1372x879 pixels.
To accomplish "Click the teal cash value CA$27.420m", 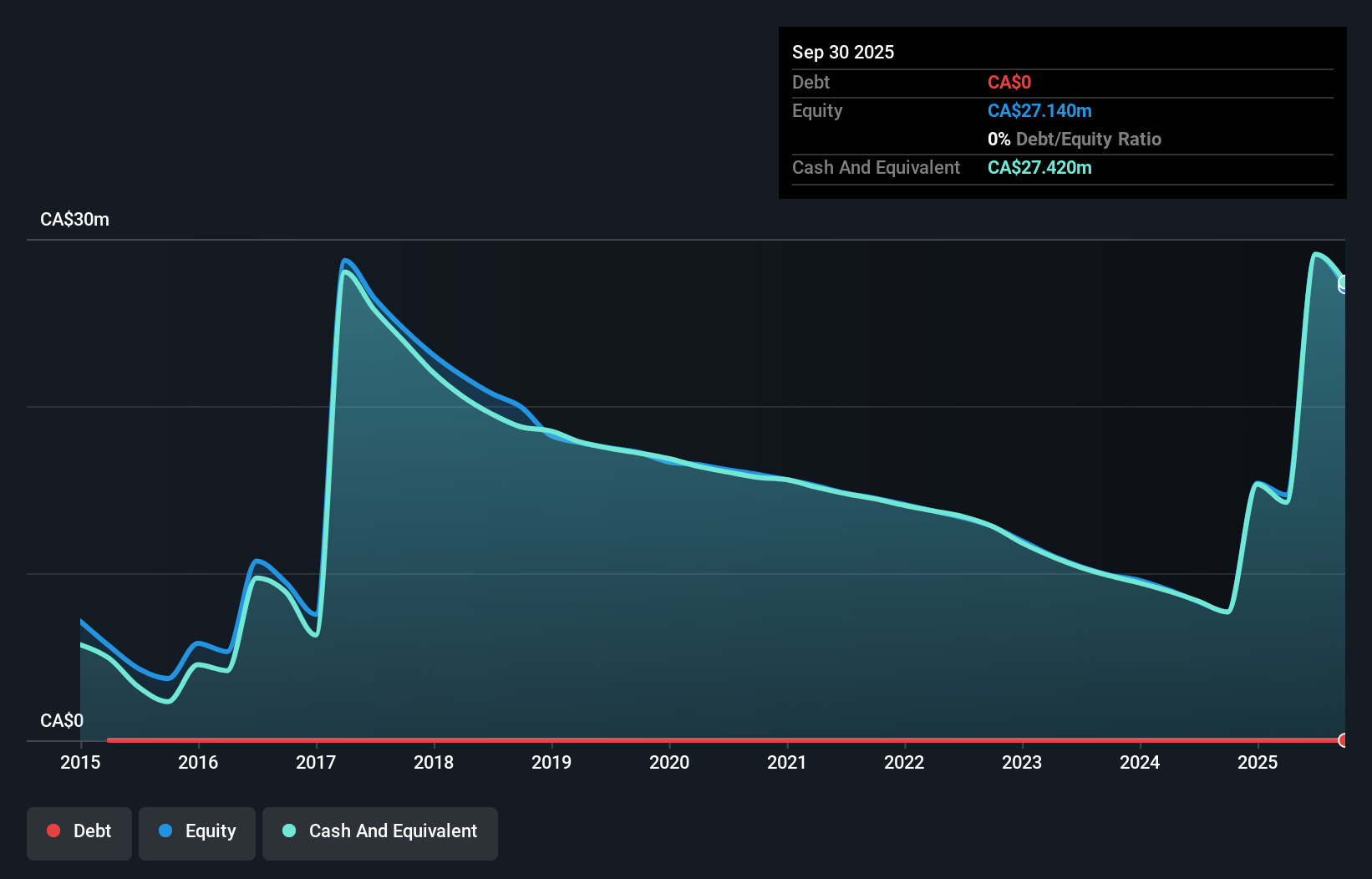I will tap(1039, 167).
